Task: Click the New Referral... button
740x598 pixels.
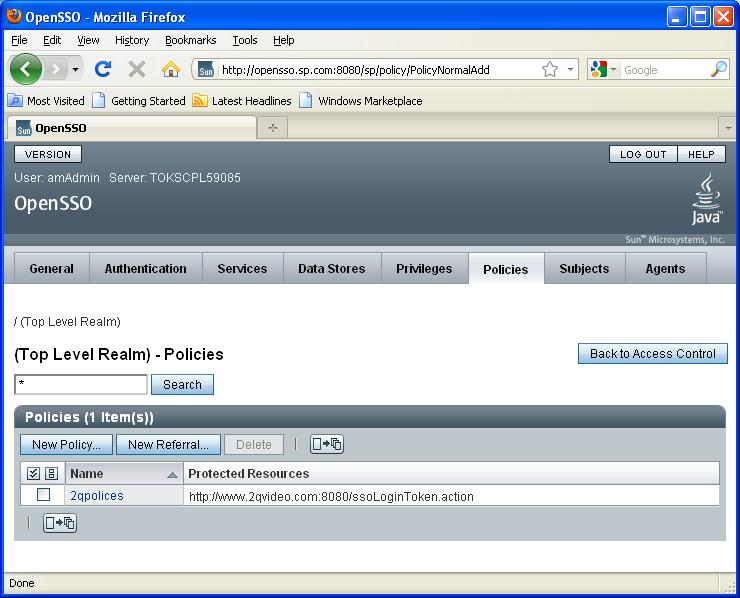Action: tap(168, 445)
